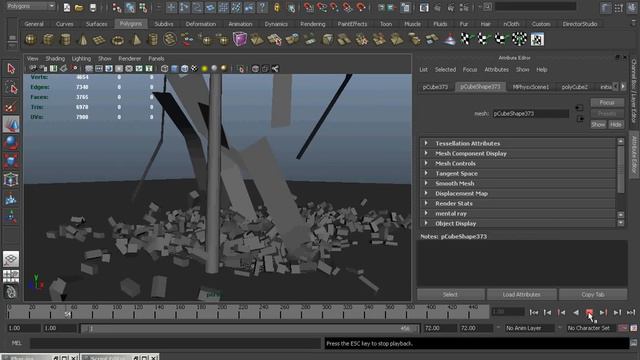Toggle the selection lock icon
This screenshot has width=640, height=360.
coord(277,7)
